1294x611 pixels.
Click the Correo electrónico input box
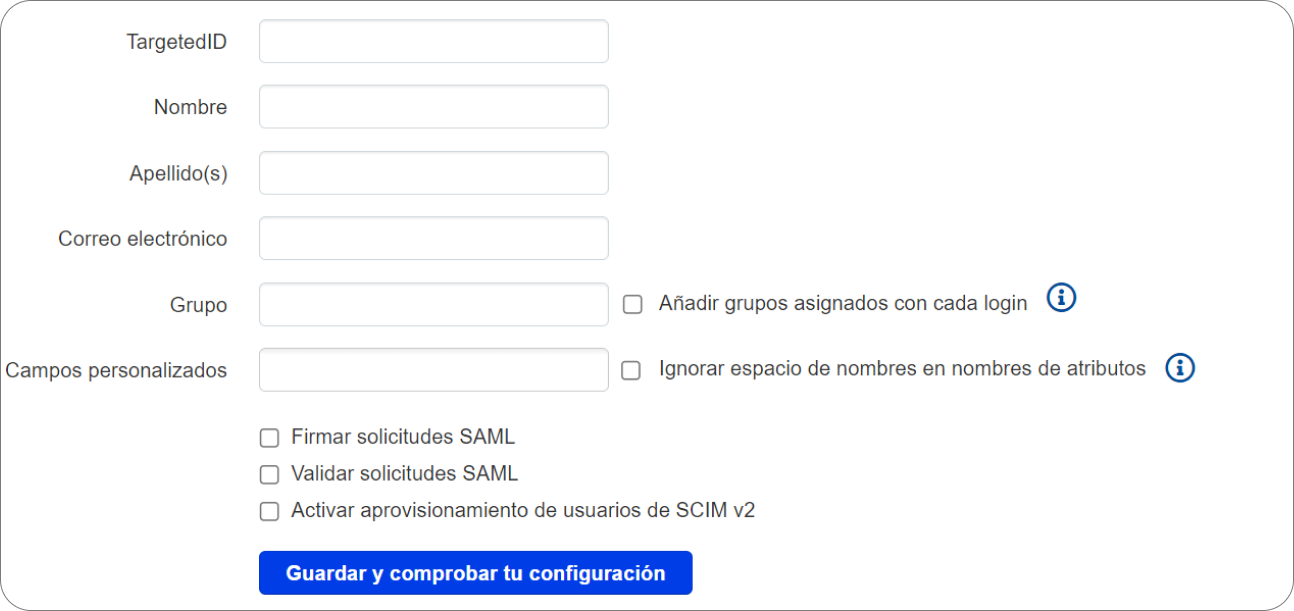click(433, 238)
